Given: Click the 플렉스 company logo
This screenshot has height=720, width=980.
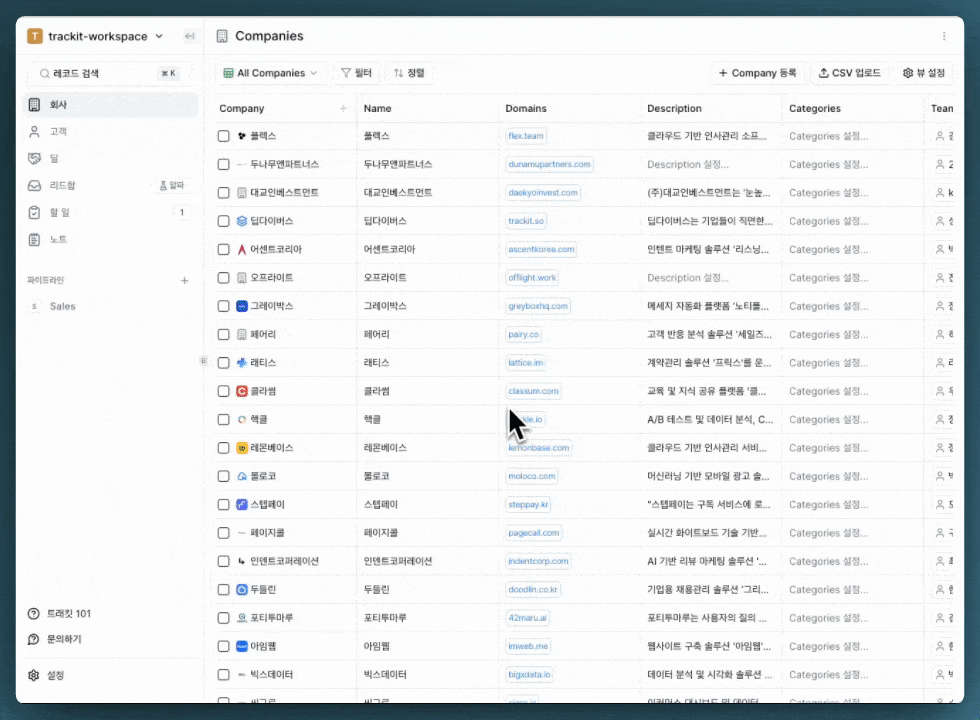Looking at the screenshot, I should point(242,136).
